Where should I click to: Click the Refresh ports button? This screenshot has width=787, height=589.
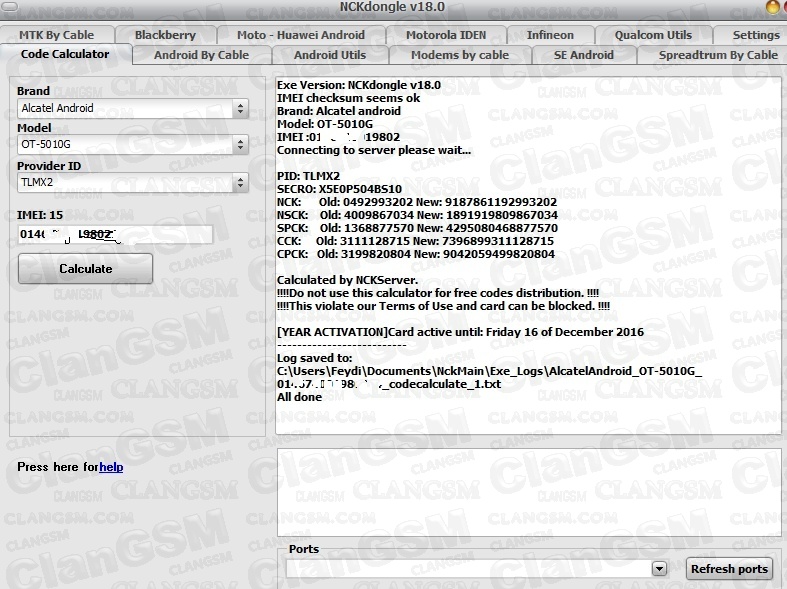click(729, 569)
